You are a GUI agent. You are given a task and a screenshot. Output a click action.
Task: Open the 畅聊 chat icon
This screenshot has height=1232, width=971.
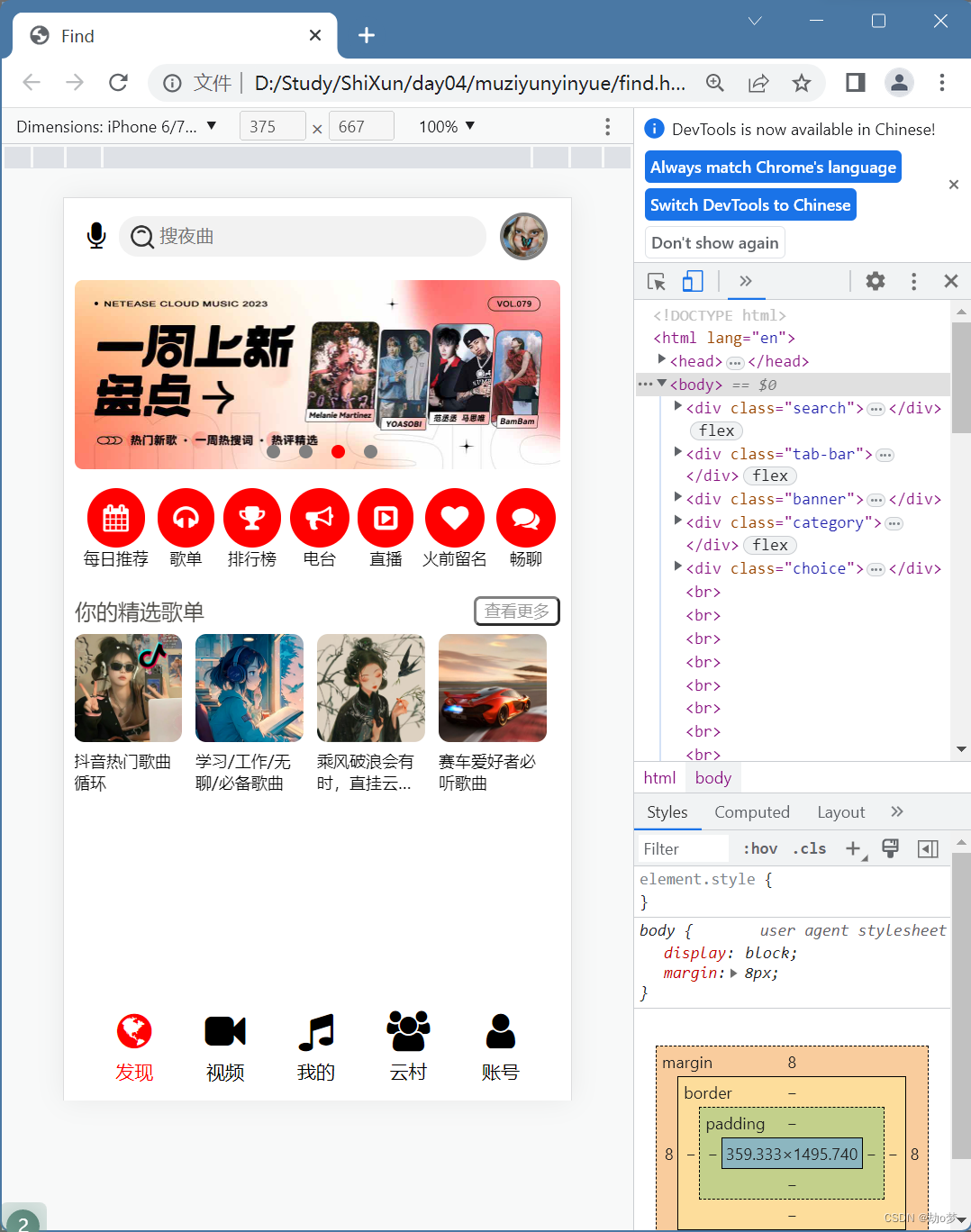point(525,518)
